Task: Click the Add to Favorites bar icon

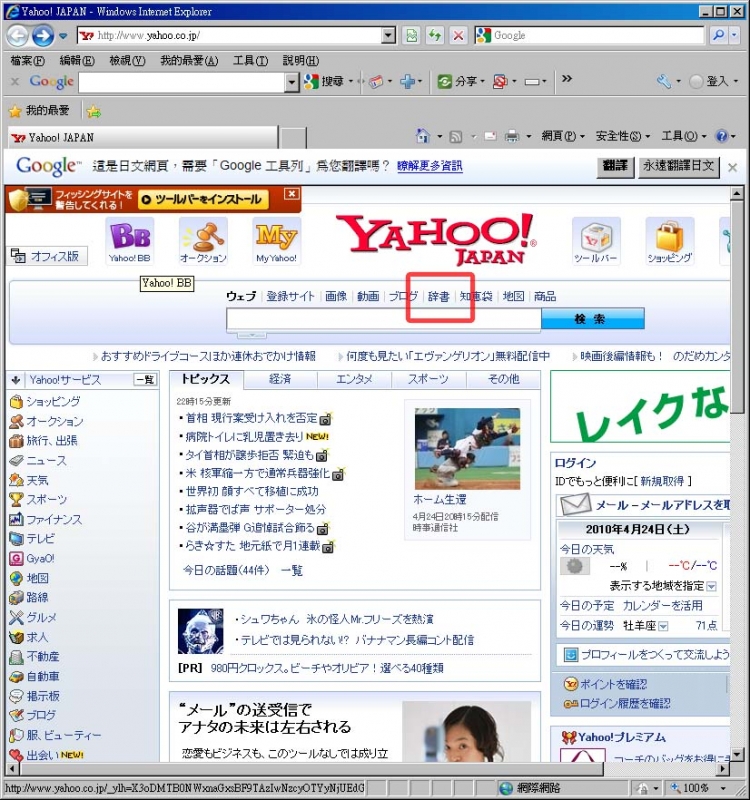Action: (x=94, y=111)
